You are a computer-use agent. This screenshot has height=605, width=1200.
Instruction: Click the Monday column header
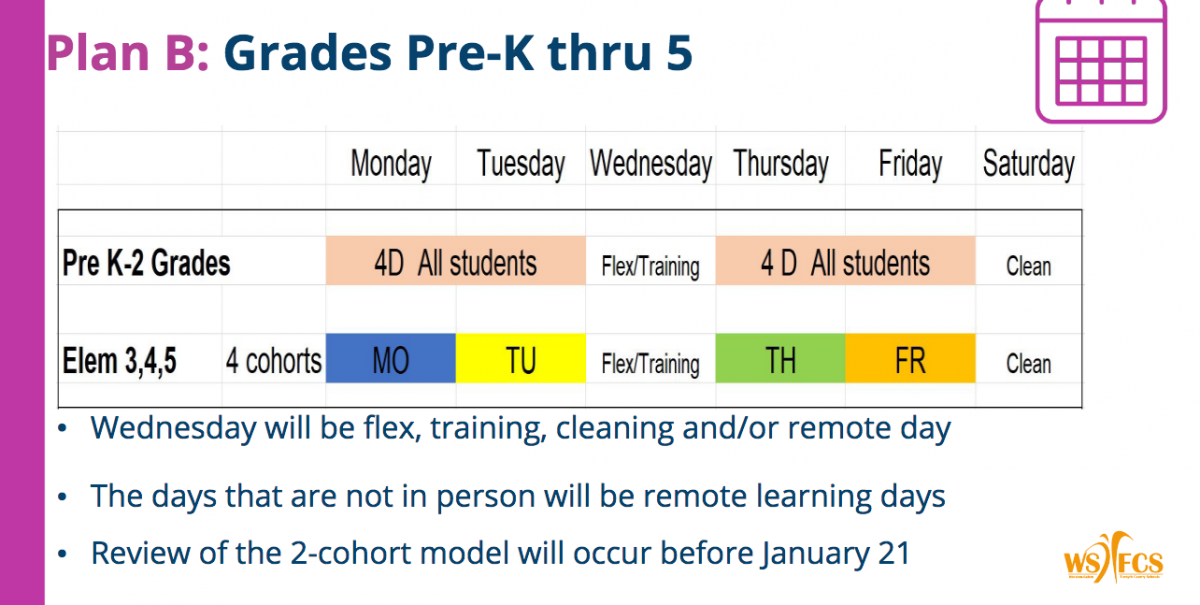tap(391, 163)
